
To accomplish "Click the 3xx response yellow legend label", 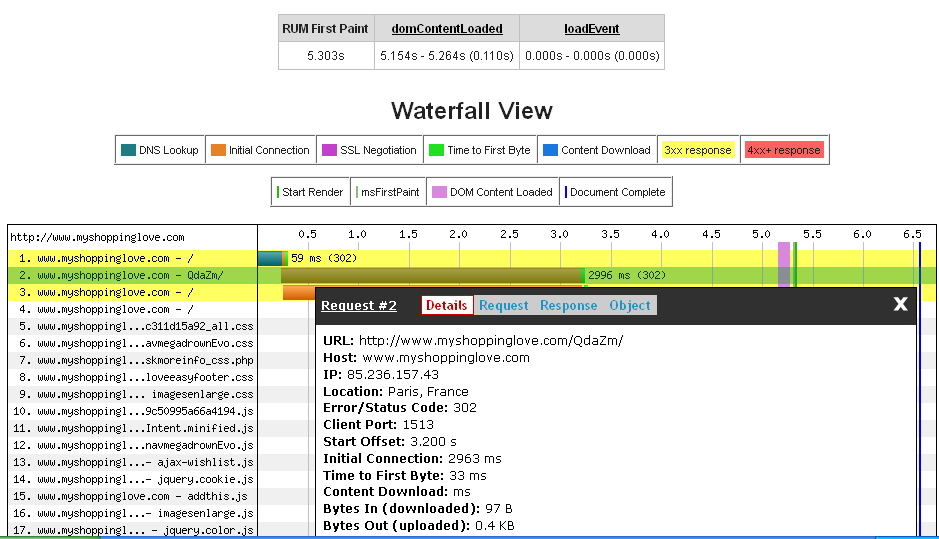I will (x=698, y=150).
